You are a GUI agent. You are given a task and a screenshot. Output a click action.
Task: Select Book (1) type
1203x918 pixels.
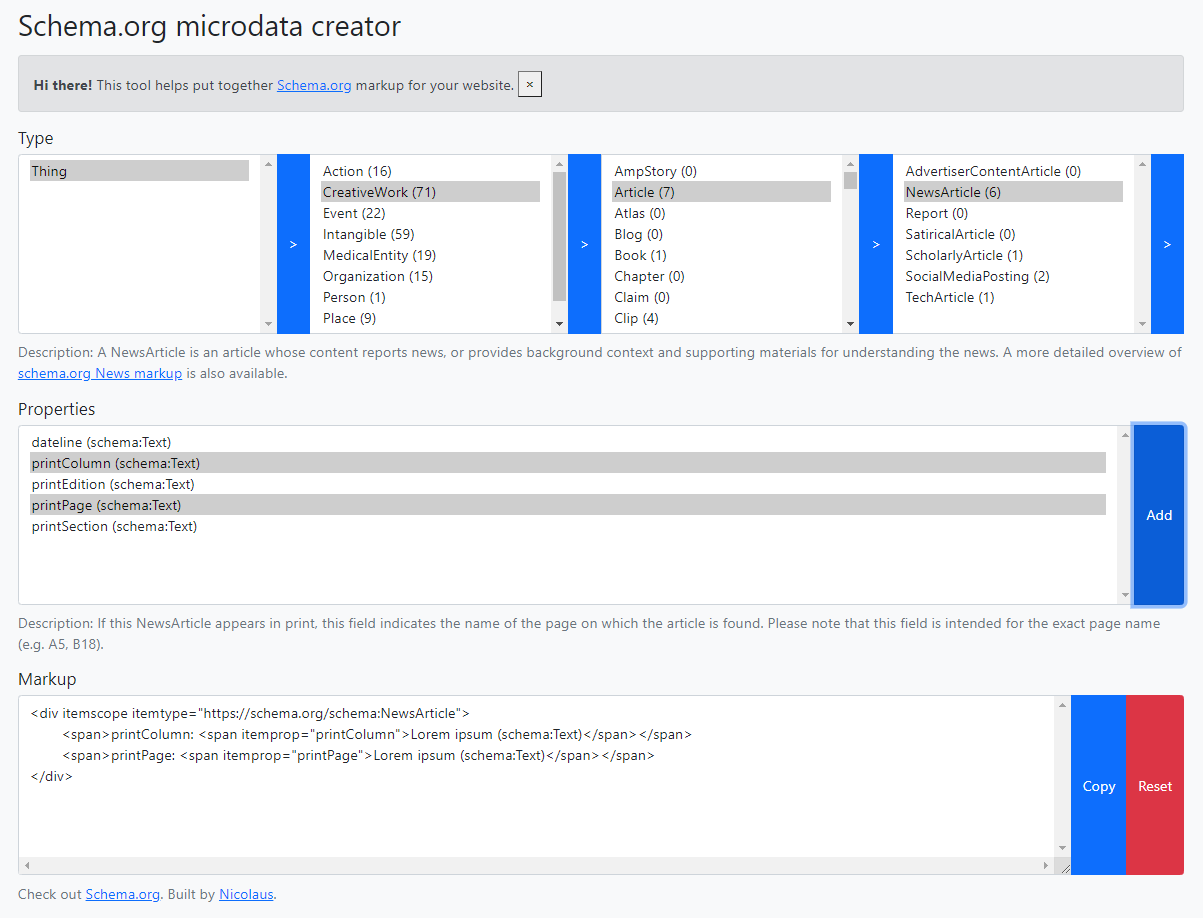(x=721, y=255)
